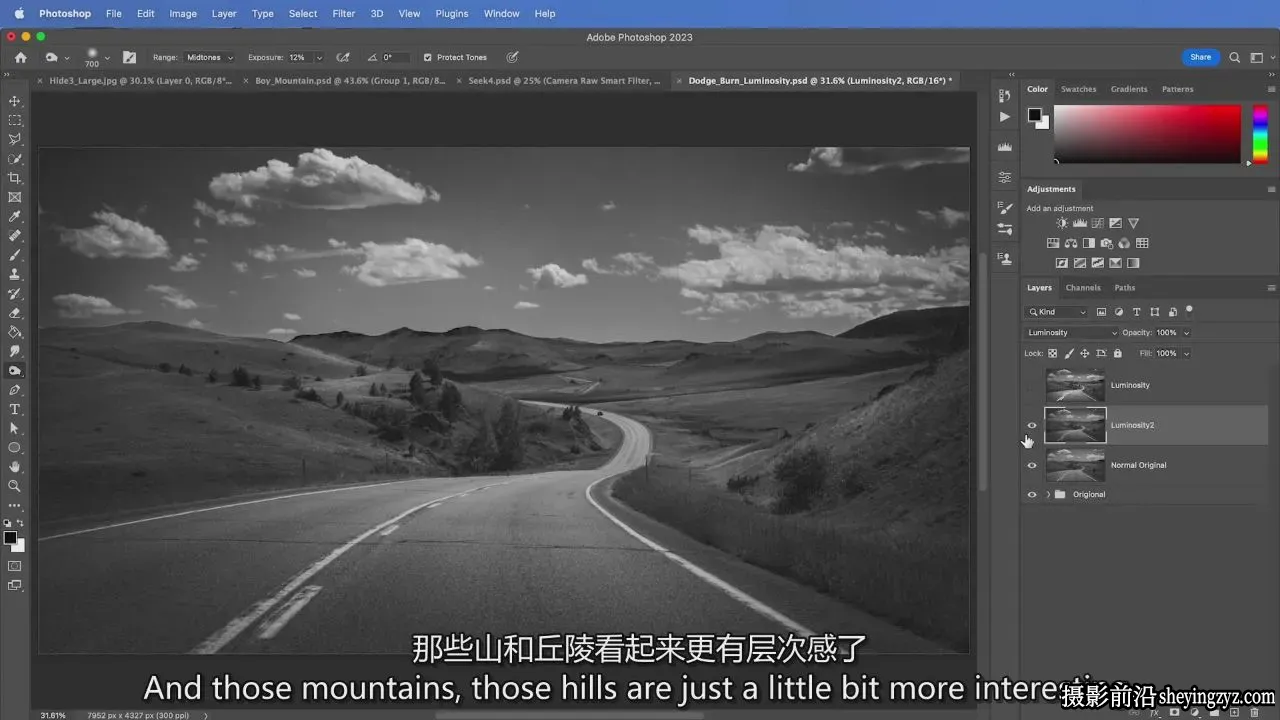Open the Filter menu

pyautogui.click(x=343, y=14)
